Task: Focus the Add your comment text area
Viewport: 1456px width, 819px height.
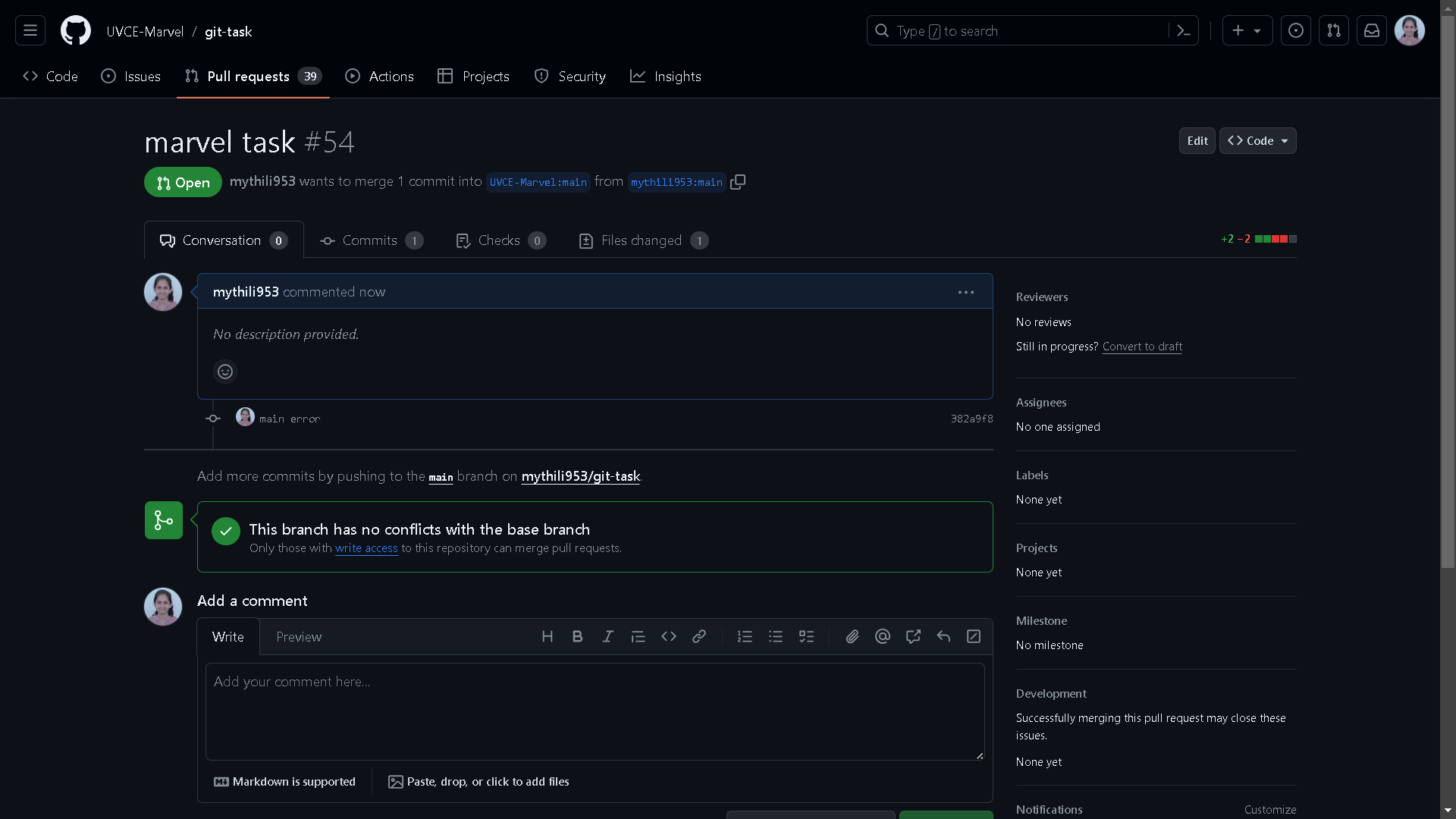Action: point(595,712)
